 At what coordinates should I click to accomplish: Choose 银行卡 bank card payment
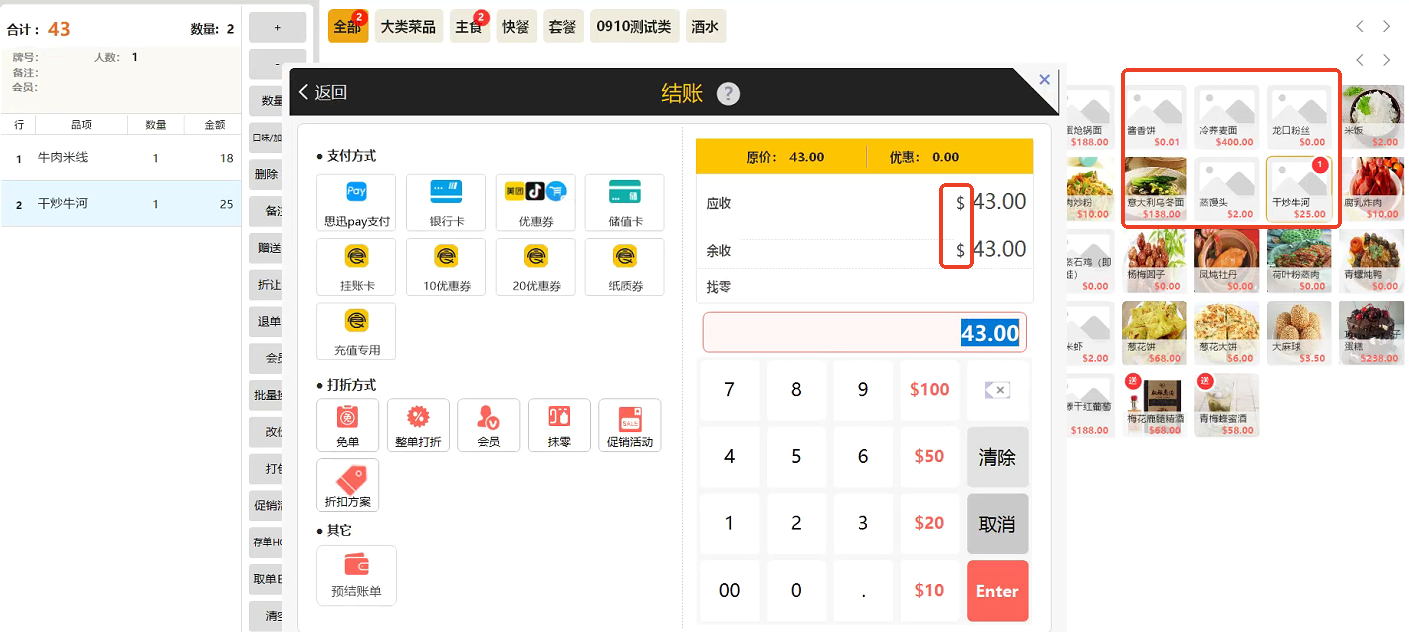tap(446, 202)
